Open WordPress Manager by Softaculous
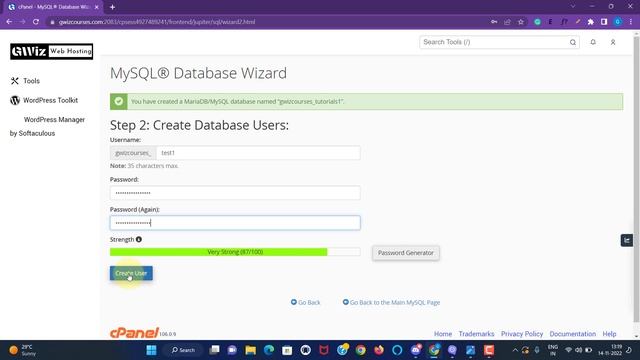 47,126
